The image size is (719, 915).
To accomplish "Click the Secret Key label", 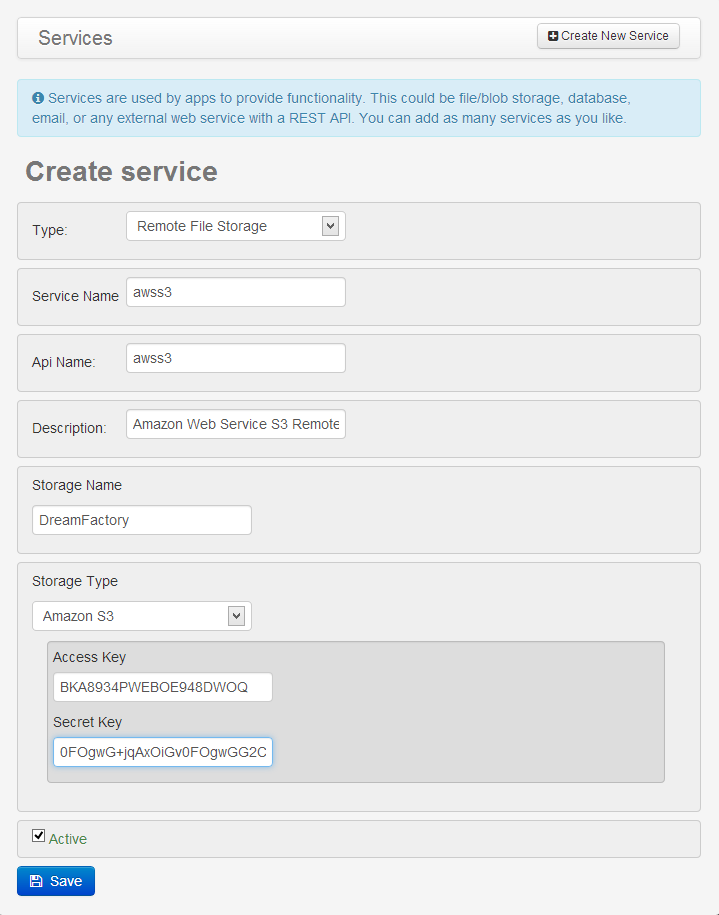I will click(88, 722).
